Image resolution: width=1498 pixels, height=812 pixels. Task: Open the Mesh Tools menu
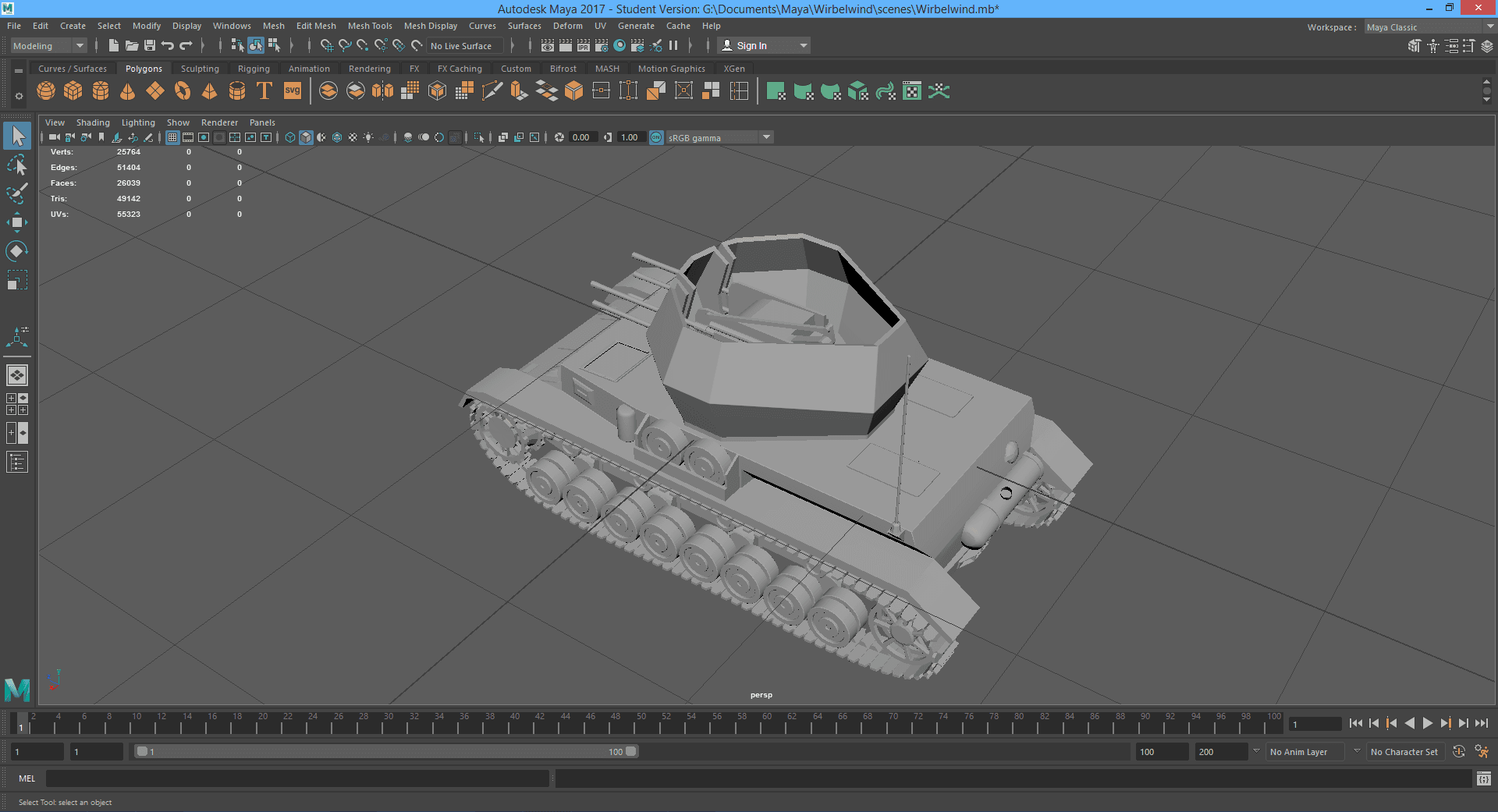370,26
